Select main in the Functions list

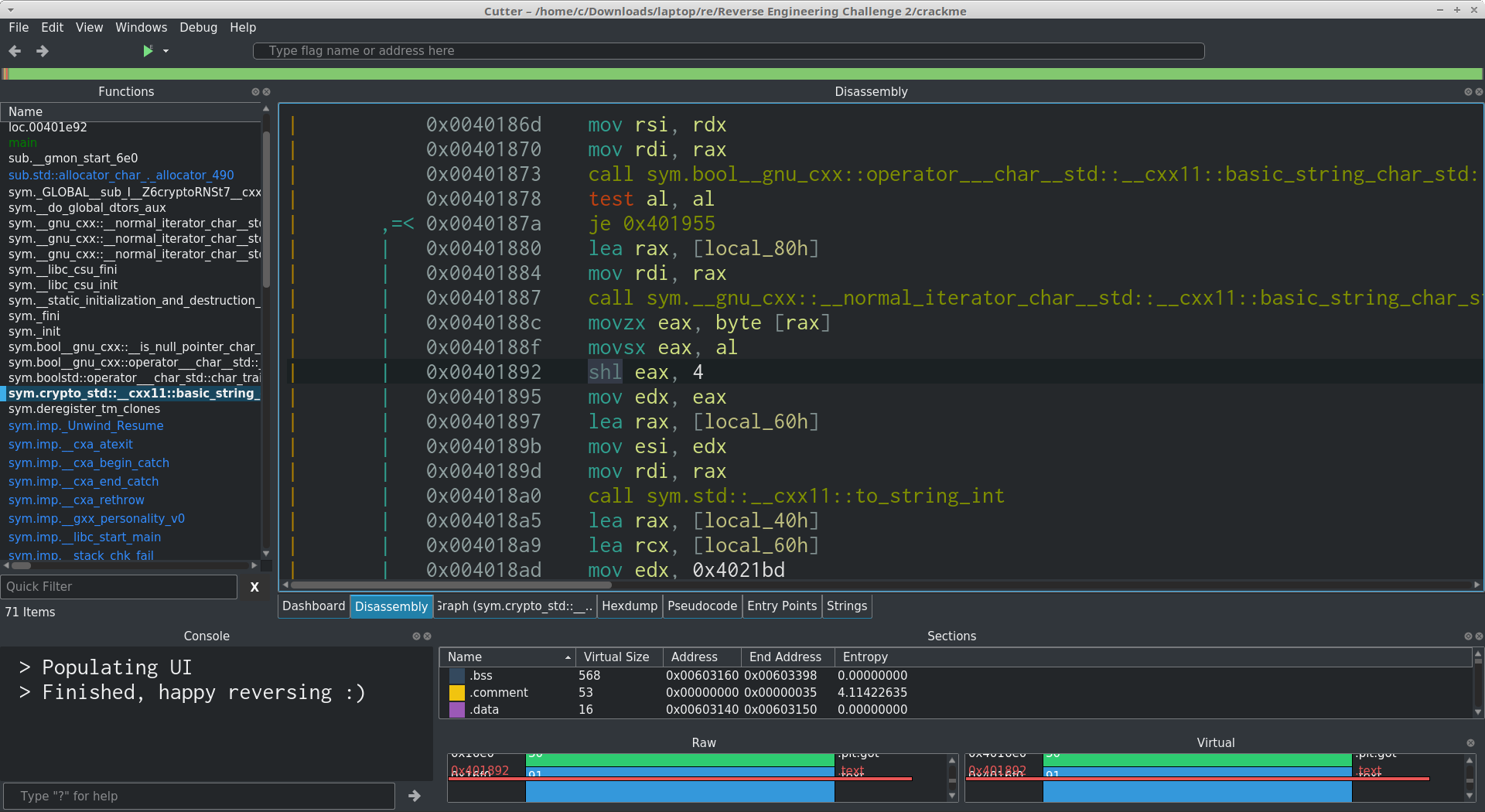[x=23, y=143]
